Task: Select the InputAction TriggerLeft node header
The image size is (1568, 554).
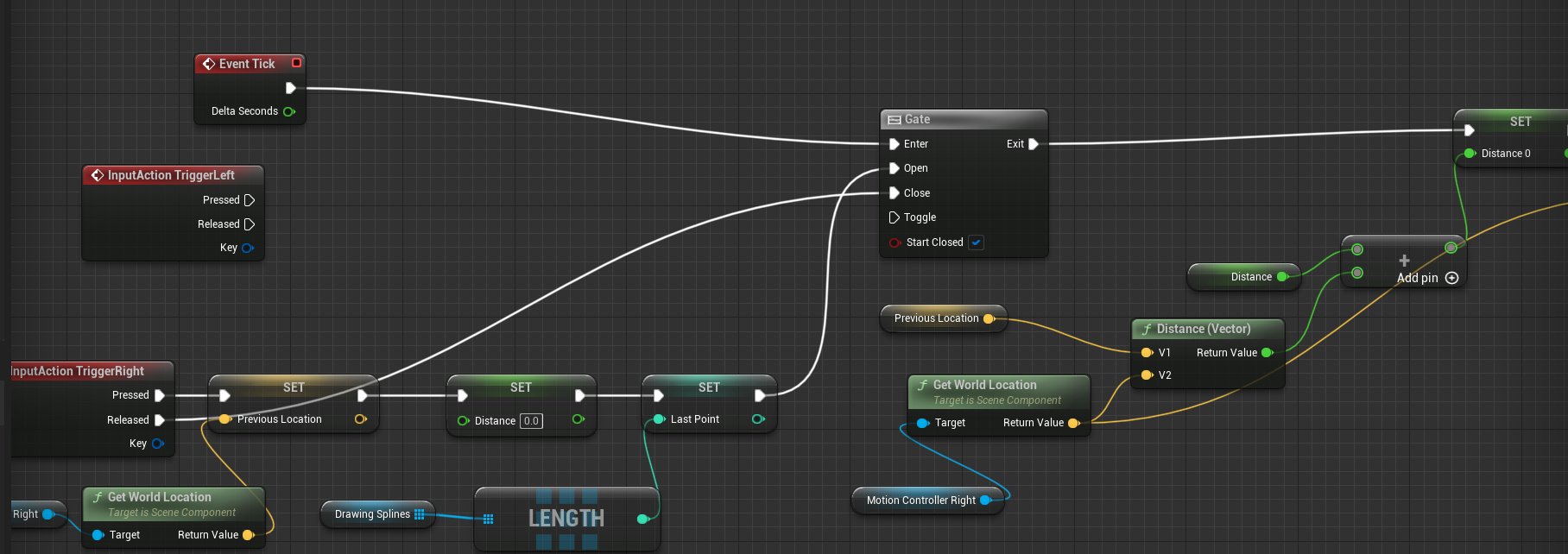Action: [x=173, y=175]
